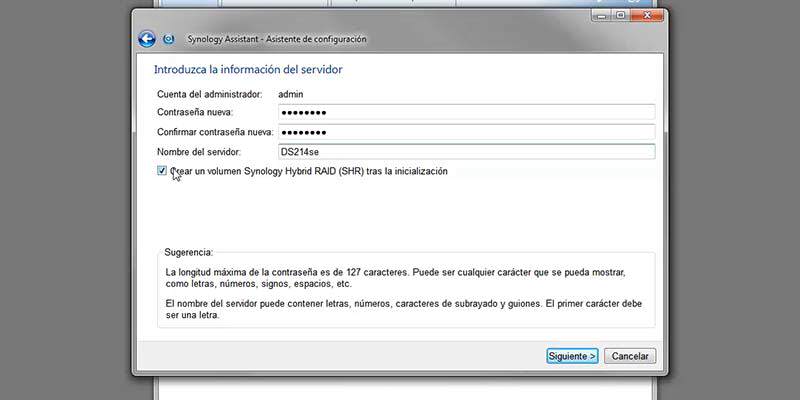Screen dimensions: 800x400
Task: Close the setup wizard window
Action: click(x=647, y=15)
